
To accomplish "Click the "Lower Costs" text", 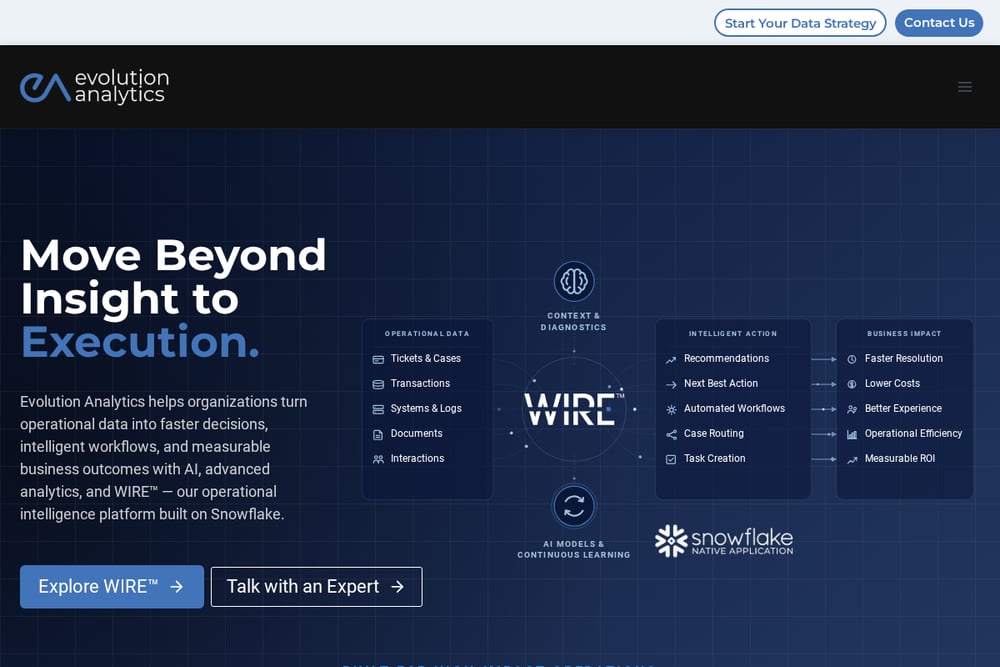I will tap(892, 383).
